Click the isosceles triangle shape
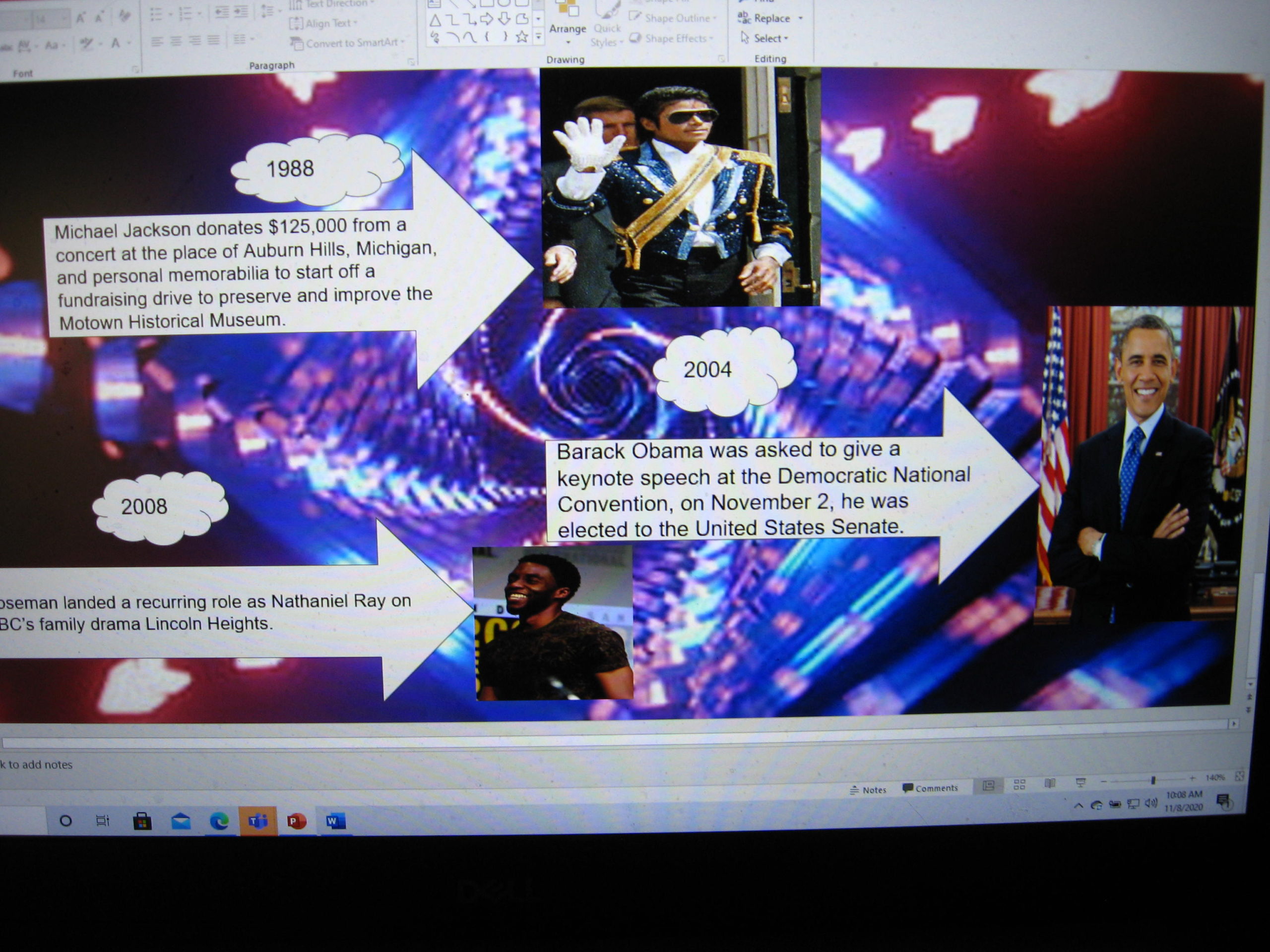1270x952 pixels. click(435, 21)
